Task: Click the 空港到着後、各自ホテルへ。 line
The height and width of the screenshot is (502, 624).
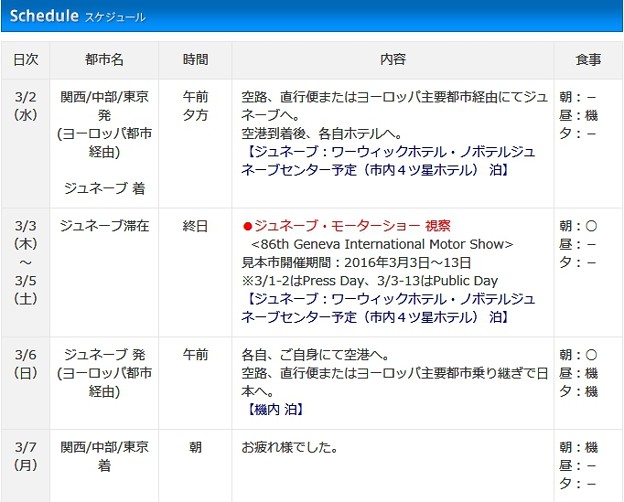Action: 322,134
